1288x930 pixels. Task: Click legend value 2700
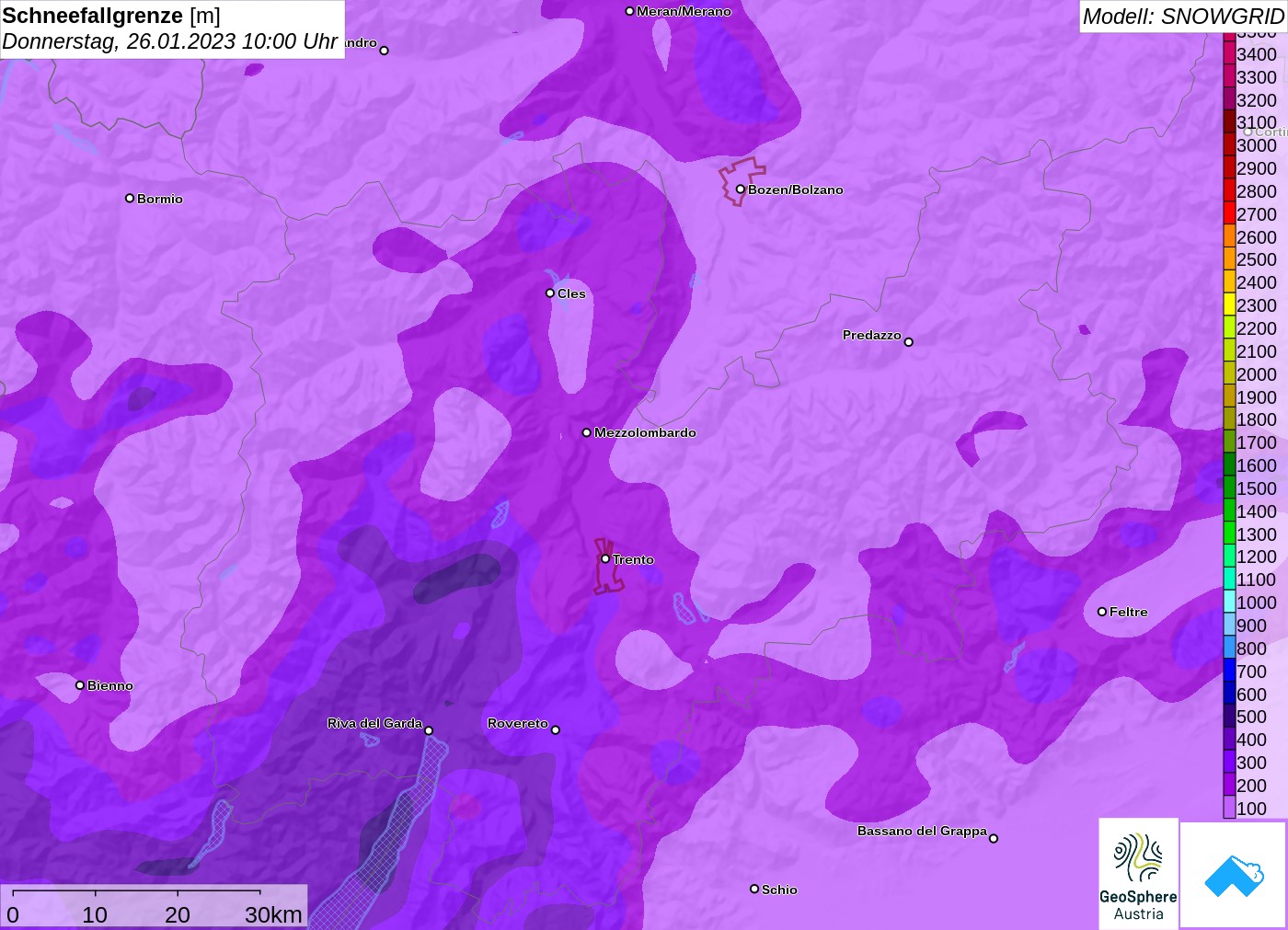point(1257,214)
